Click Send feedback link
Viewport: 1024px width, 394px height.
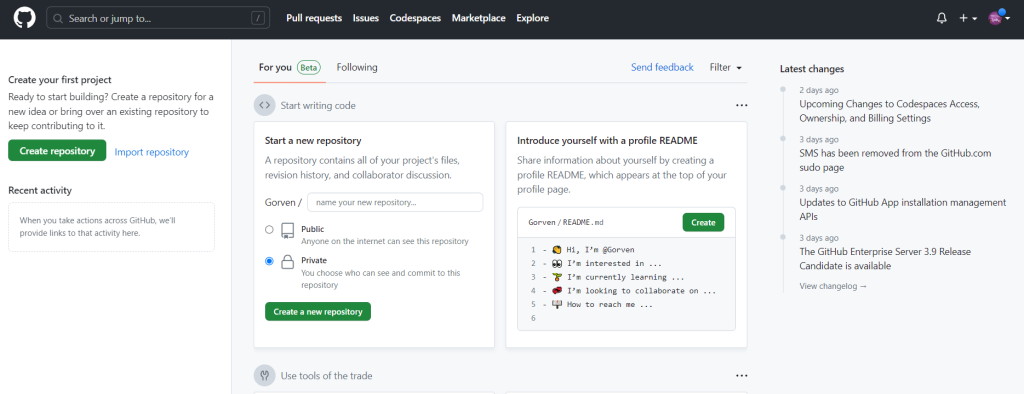(x=662, y=67)
